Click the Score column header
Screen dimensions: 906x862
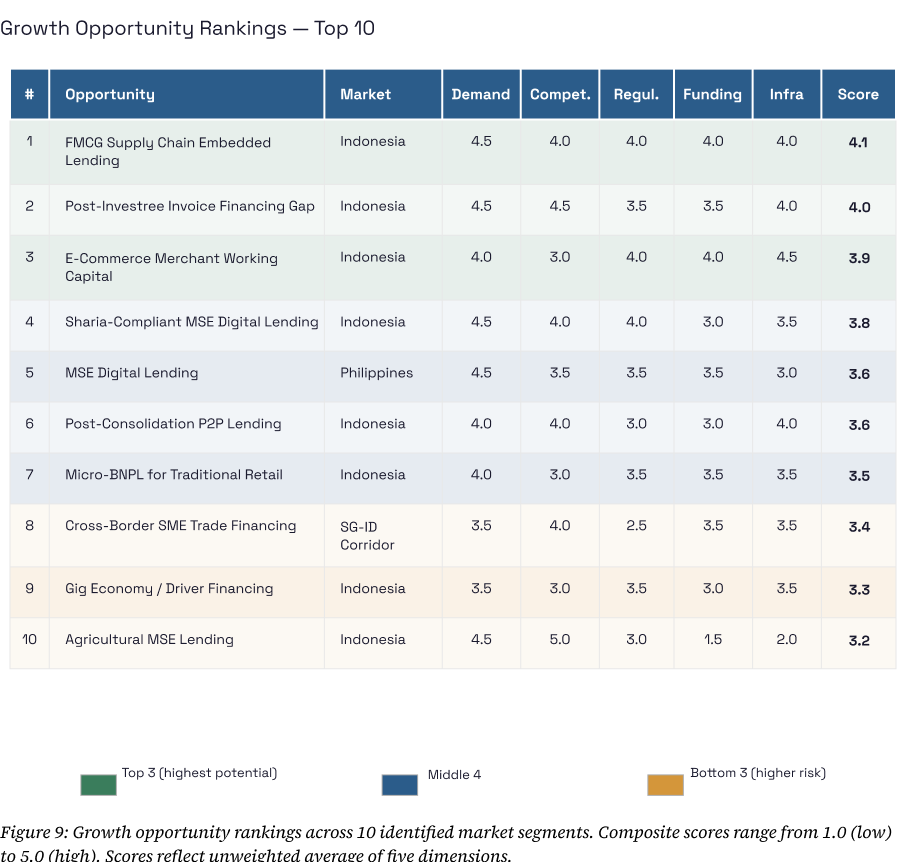[x=858, y=94]
